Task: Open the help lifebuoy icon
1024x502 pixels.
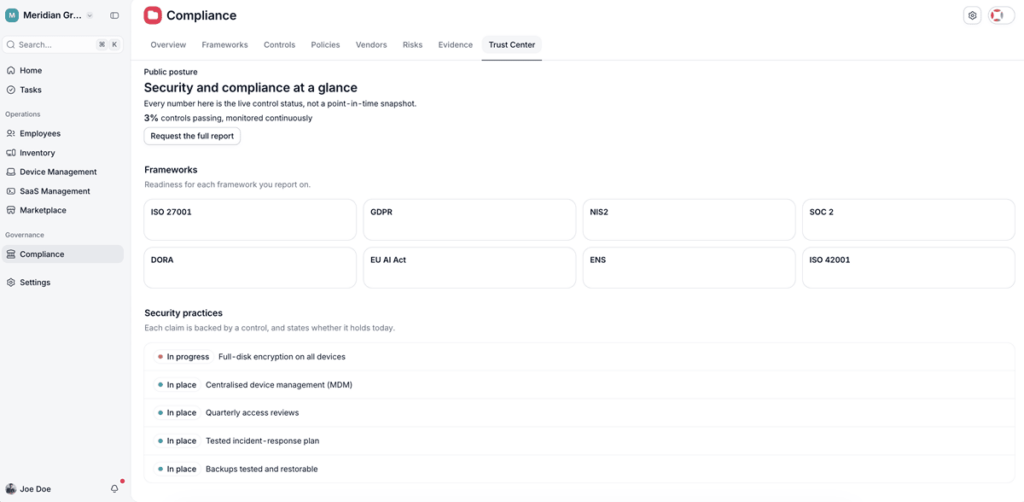Action: 997,16
